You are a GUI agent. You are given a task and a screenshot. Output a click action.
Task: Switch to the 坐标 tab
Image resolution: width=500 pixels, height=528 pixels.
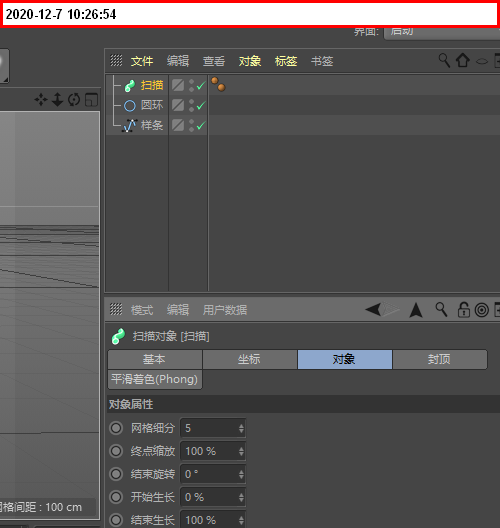pyautogui.click(x=249, y=359)
